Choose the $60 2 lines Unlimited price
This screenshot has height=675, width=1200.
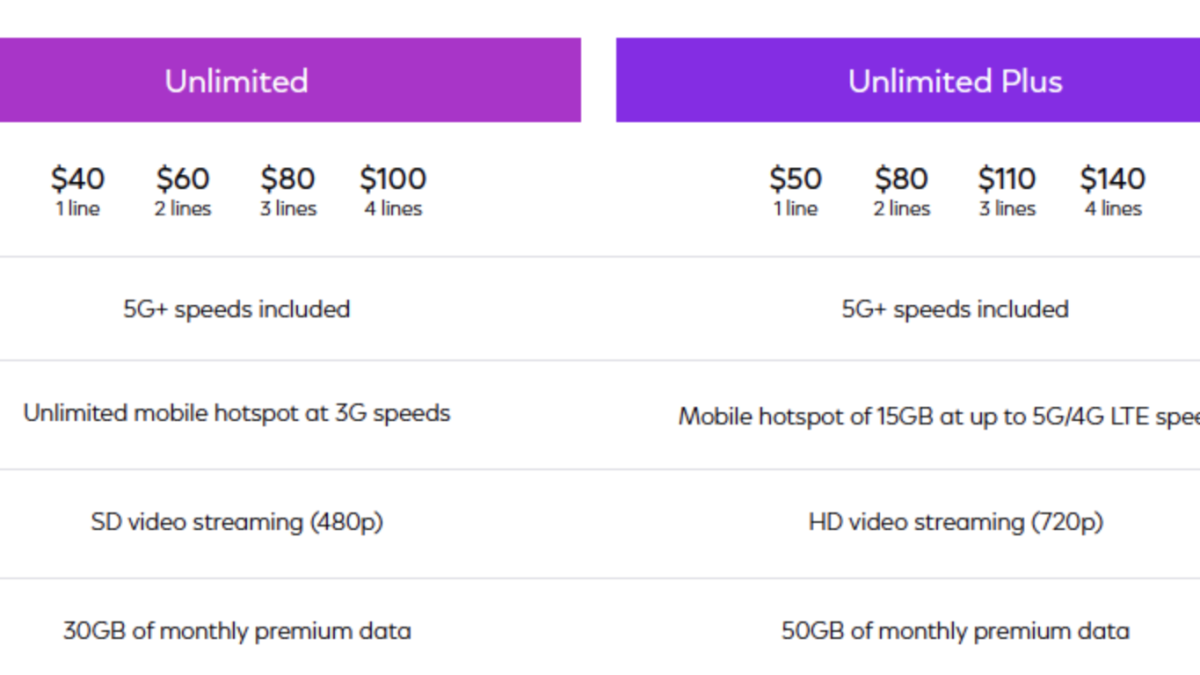click(183, 180)
